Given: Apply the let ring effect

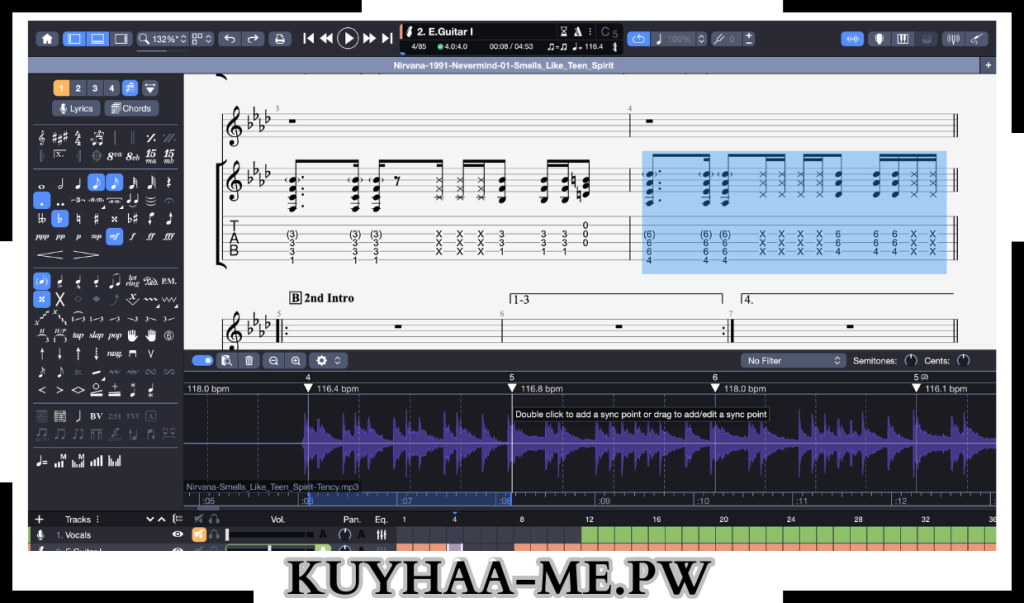Looking at the screenshot, I should pyautogui.click(x=133, y=282).
